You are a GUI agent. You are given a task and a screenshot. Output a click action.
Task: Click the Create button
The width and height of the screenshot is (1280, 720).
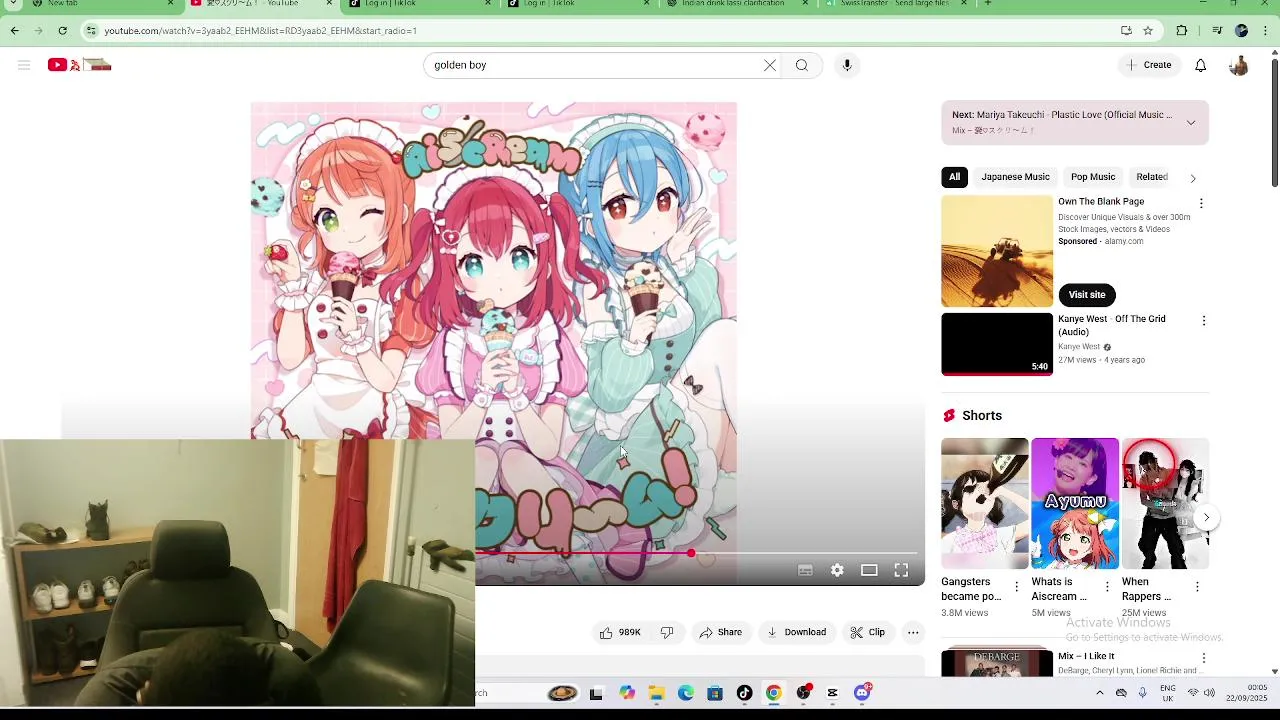click(x=1148, y=65)
